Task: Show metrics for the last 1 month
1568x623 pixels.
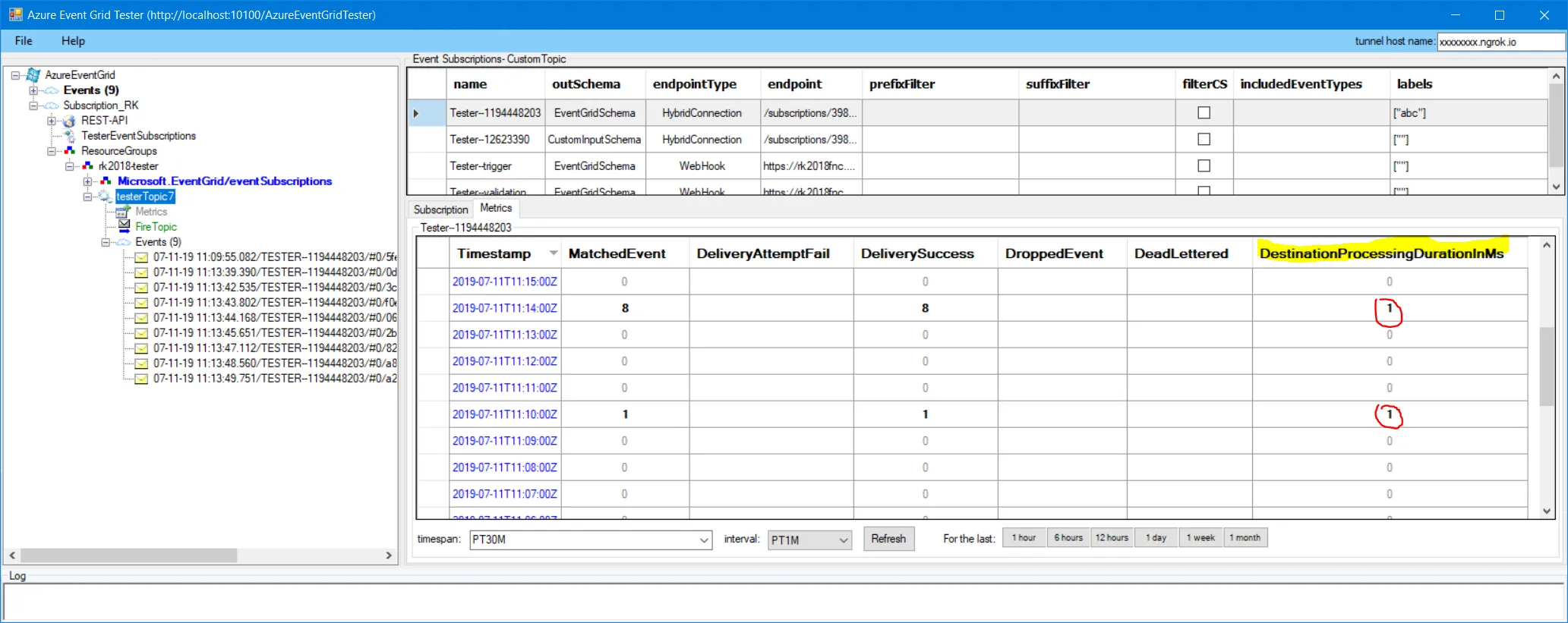Action: click(1245, 538)
